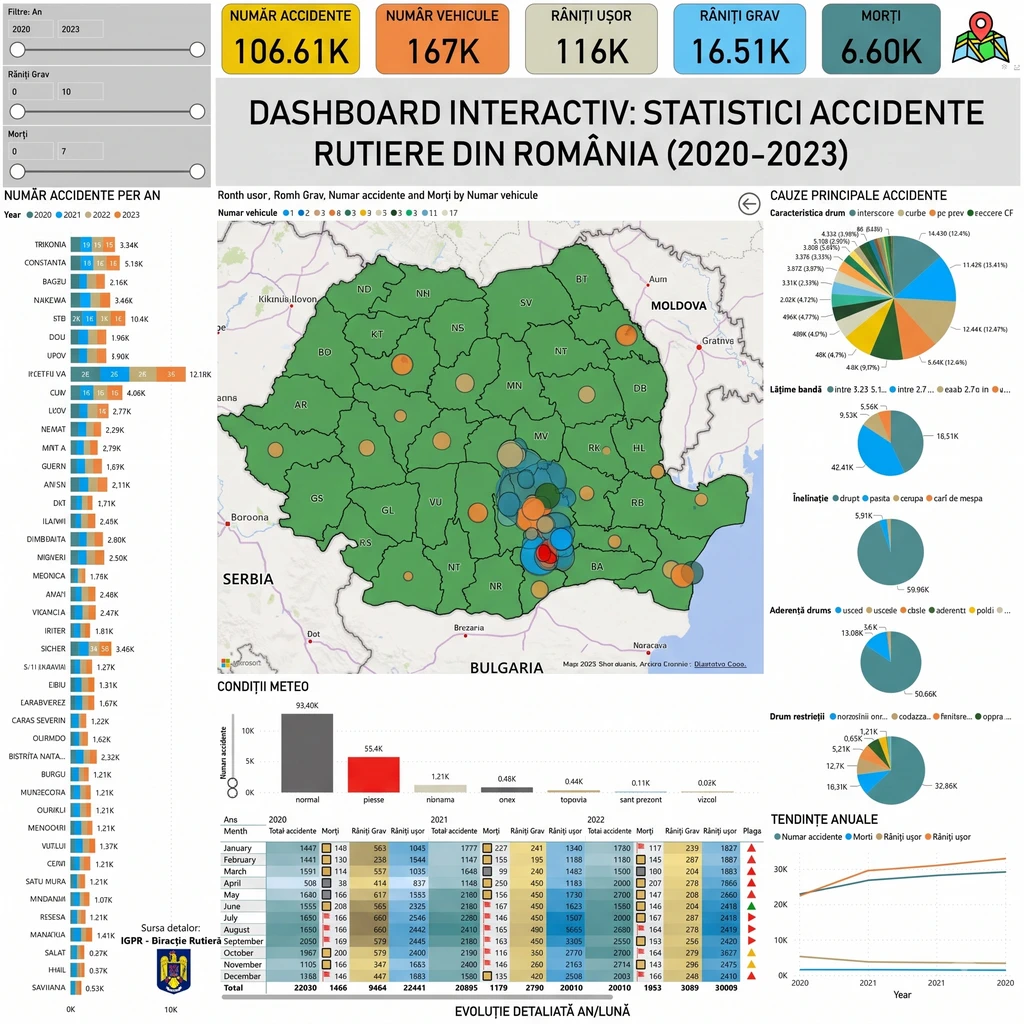Select the 'Numar accidente' trend legend item
The image size is (1024, 1024).
(808, 837)
